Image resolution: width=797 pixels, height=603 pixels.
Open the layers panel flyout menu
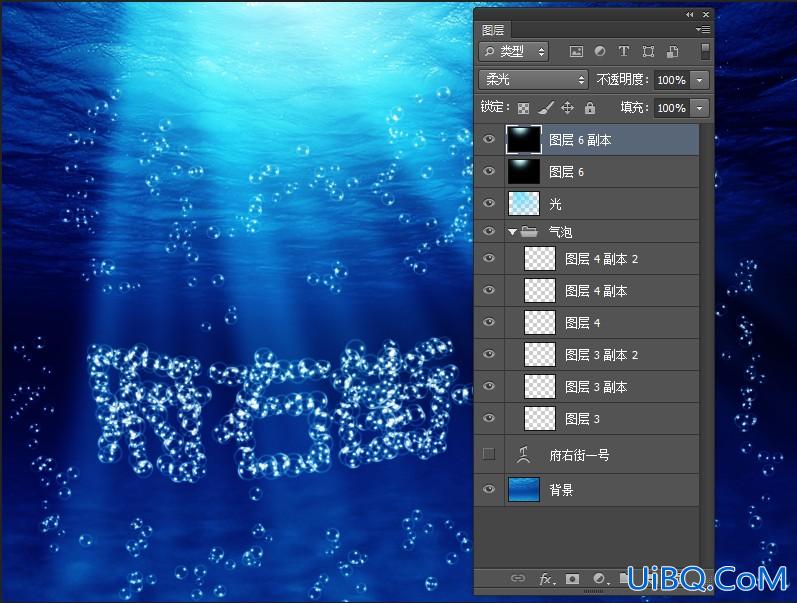coord(703,29)
